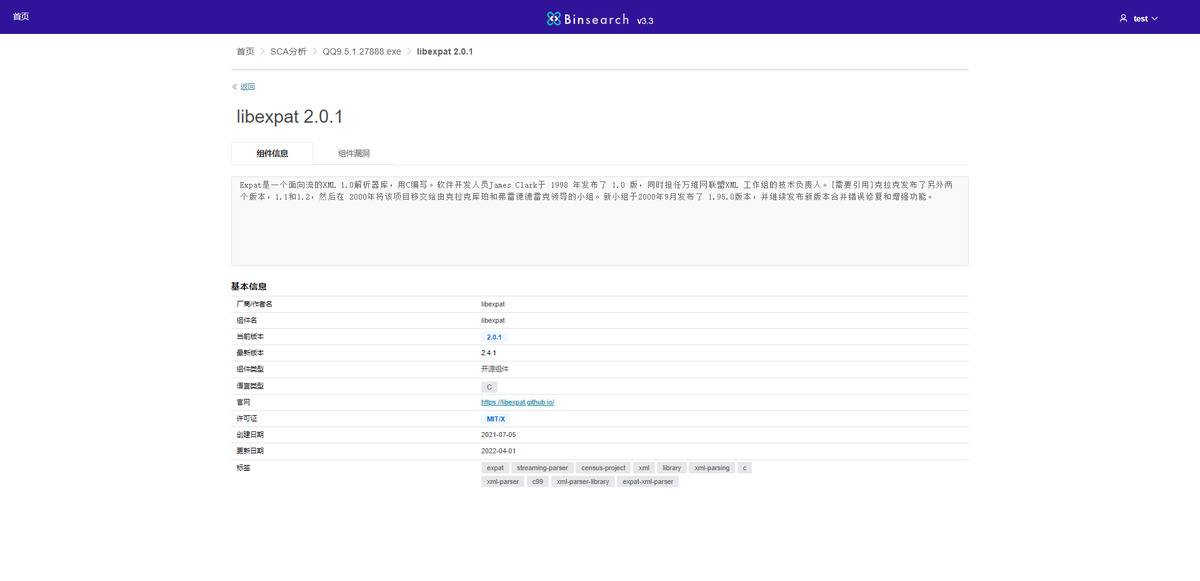This screenshot has height=581, width=1200.
Task: Click the user profile icon beside test
Action: 1124,17
